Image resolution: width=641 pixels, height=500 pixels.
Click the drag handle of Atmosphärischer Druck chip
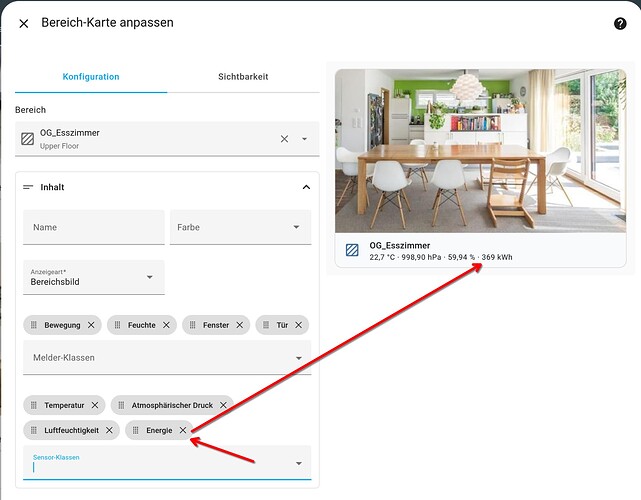click(x=121, y=405)
